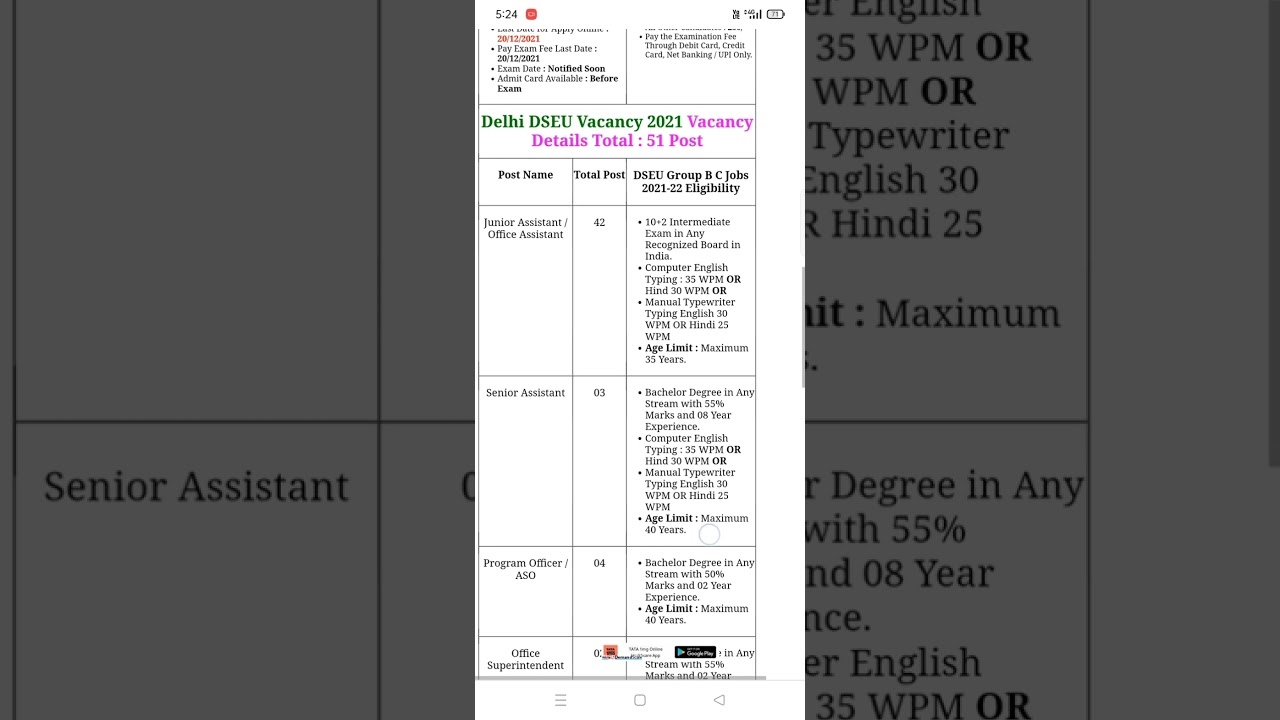Click the '03' total post cell
This screenshot has height=720, width=1280.
(599, 393)
